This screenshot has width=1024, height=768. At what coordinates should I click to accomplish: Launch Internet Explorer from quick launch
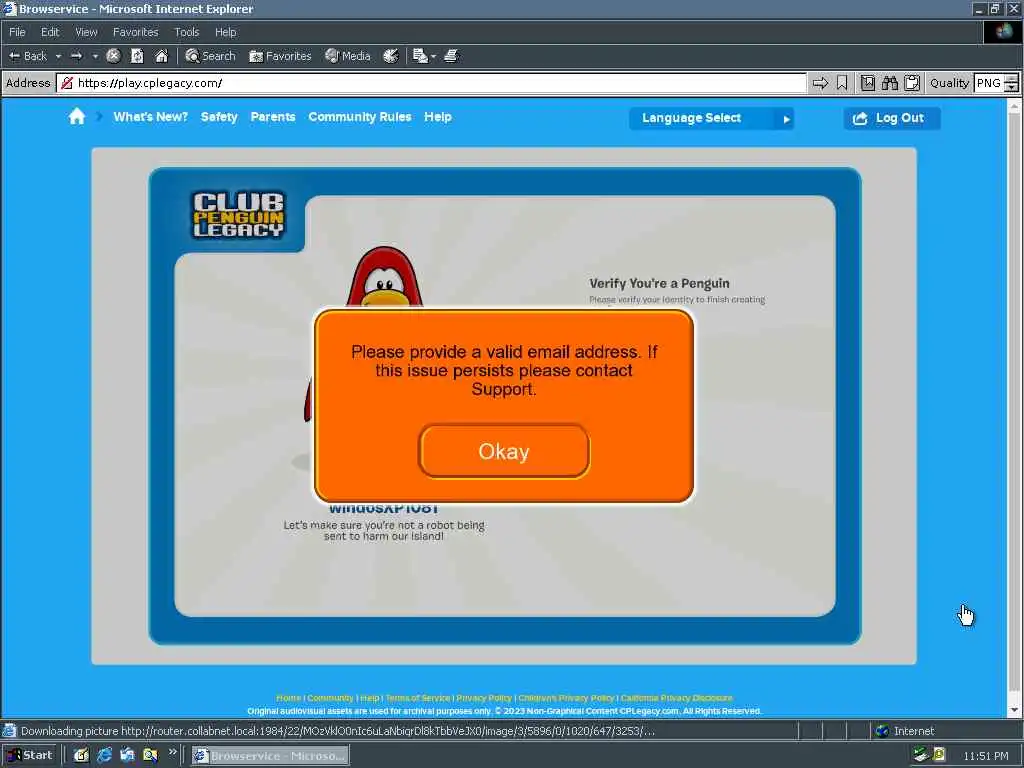[x=104, y=756]
